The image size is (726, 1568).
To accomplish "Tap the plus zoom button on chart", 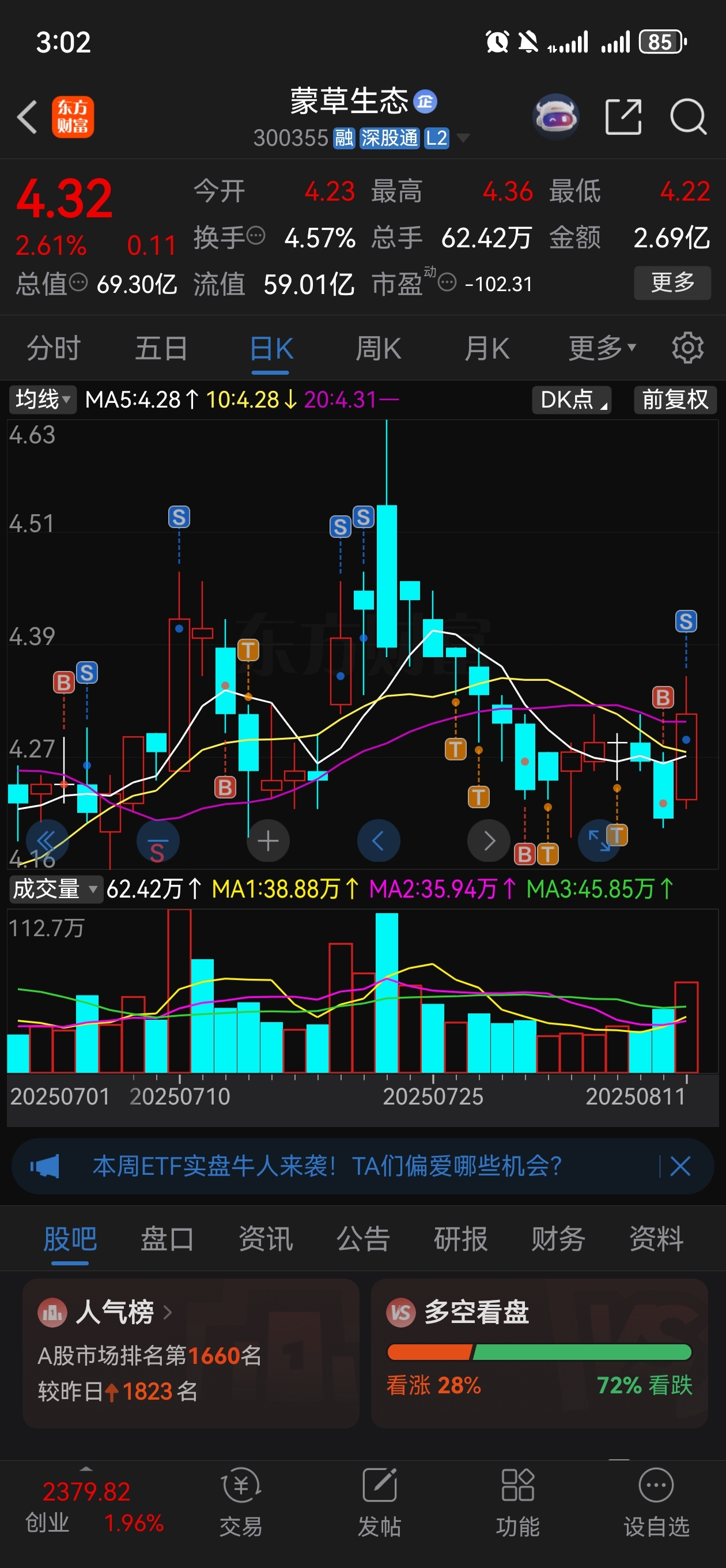I will tap(268, 840).
